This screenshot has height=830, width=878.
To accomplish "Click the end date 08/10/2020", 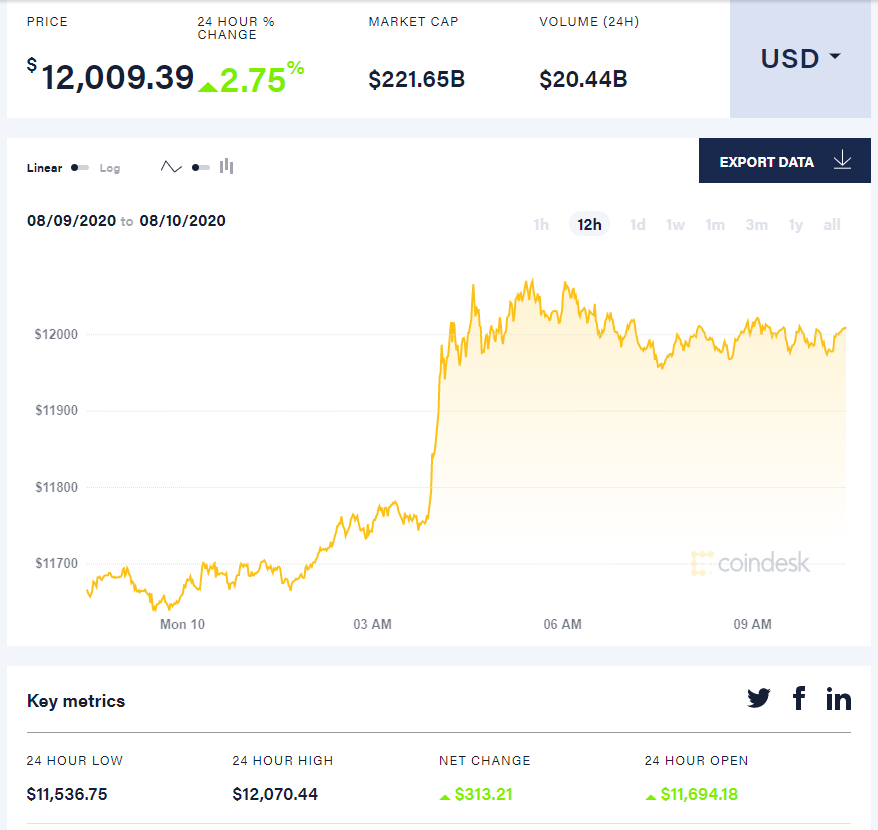I will tap(180, 221).
